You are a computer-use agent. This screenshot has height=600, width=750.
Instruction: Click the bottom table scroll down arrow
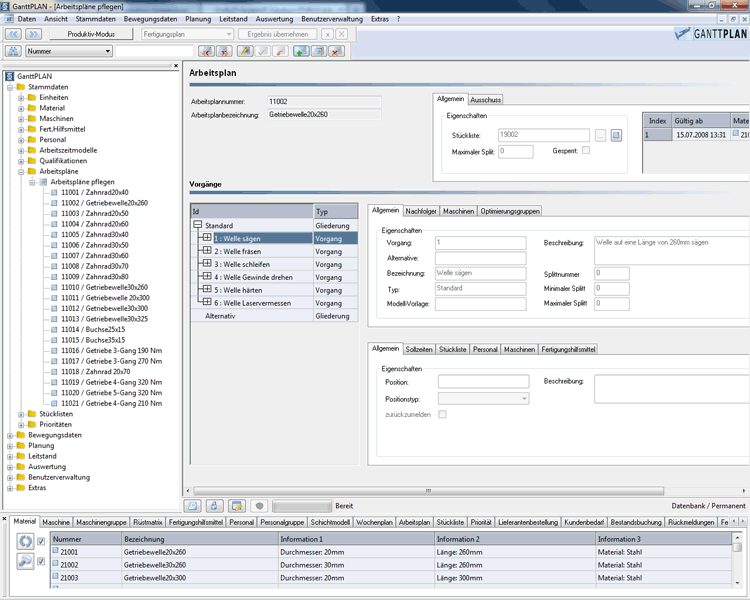(x=737, y=583)
